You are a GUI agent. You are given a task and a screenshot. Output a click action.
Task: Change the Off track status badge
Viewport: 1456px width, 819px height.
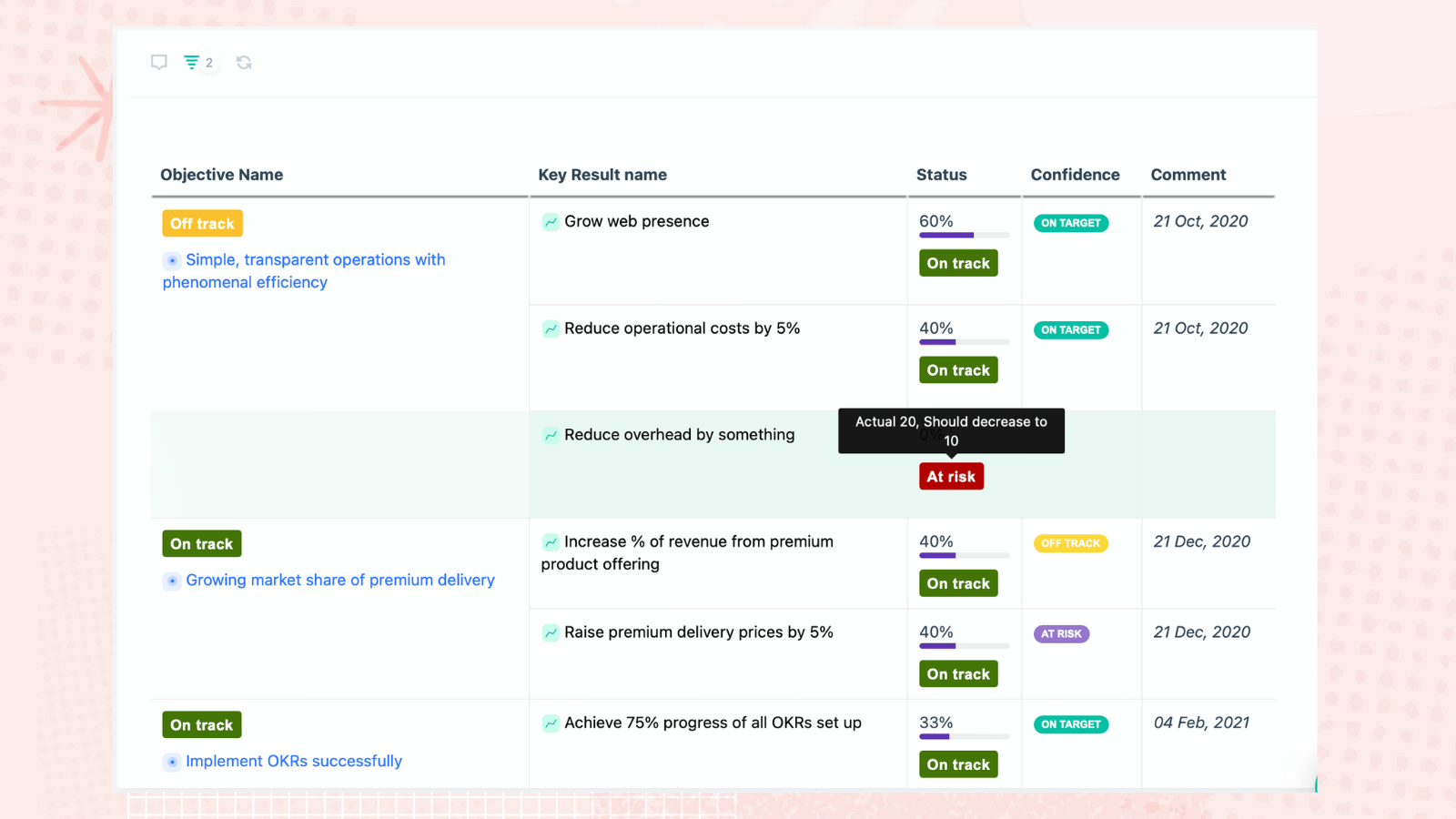tap(201, 222)
